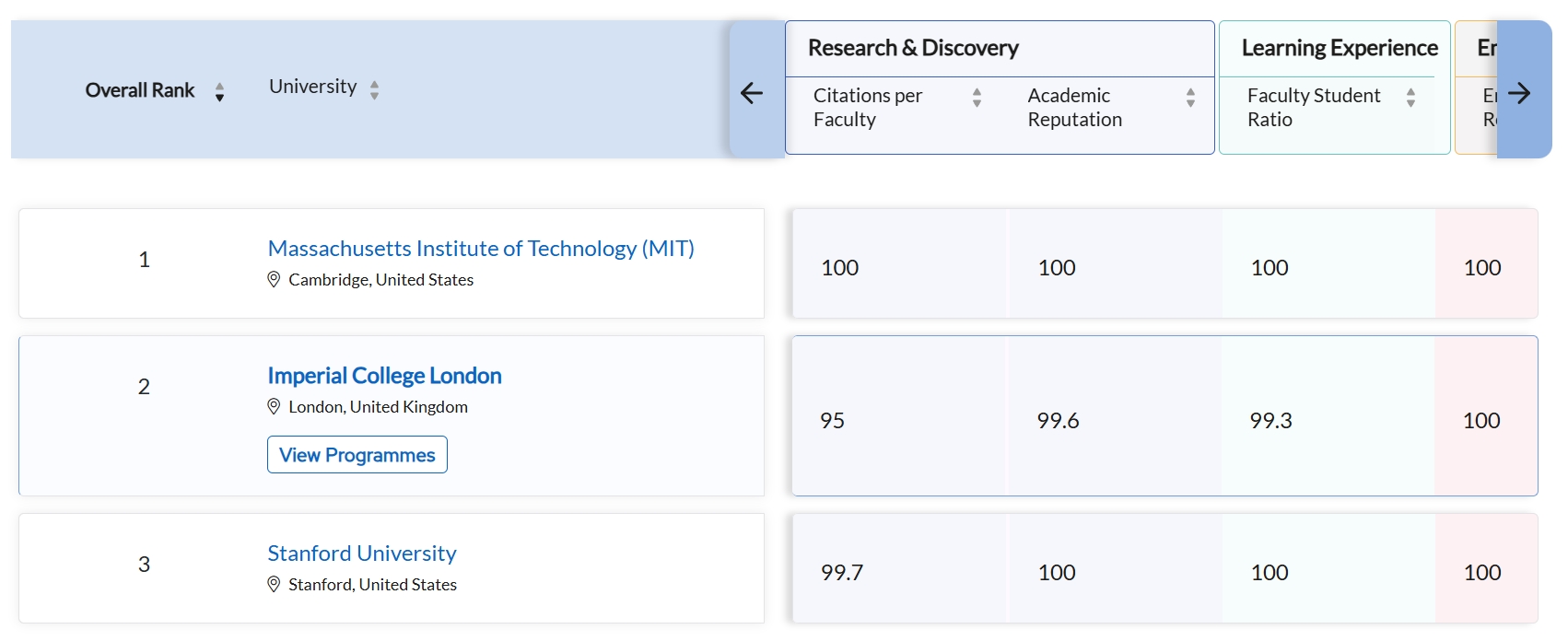Select the Learning Experience group header
This screenshot has height=641, width=1568.
pyautogui.click(x=1340, y=48)
